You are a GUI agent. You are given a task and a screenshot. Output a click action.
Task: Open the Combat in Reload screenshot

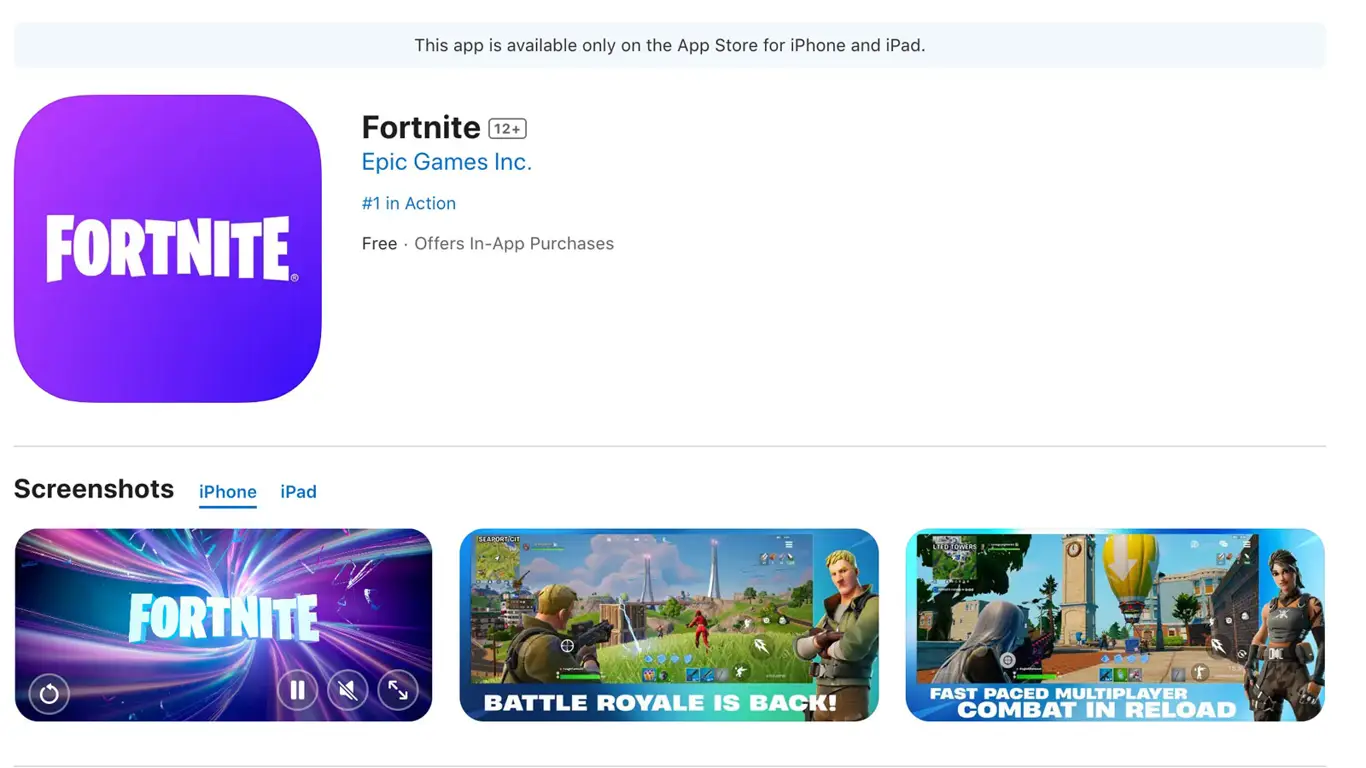click(1115, 625)
